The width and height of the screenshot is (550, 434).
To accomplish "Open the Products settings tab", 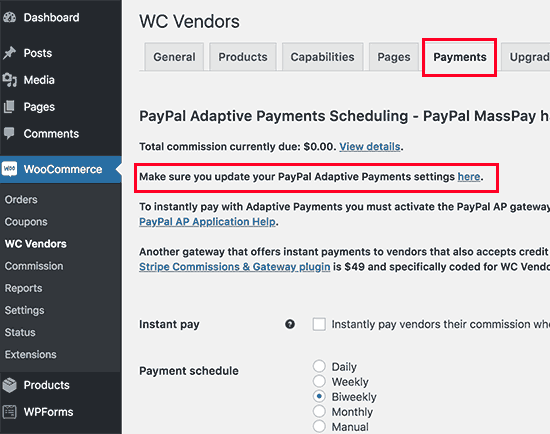I will pyautogui.click(x=243, y=57).
